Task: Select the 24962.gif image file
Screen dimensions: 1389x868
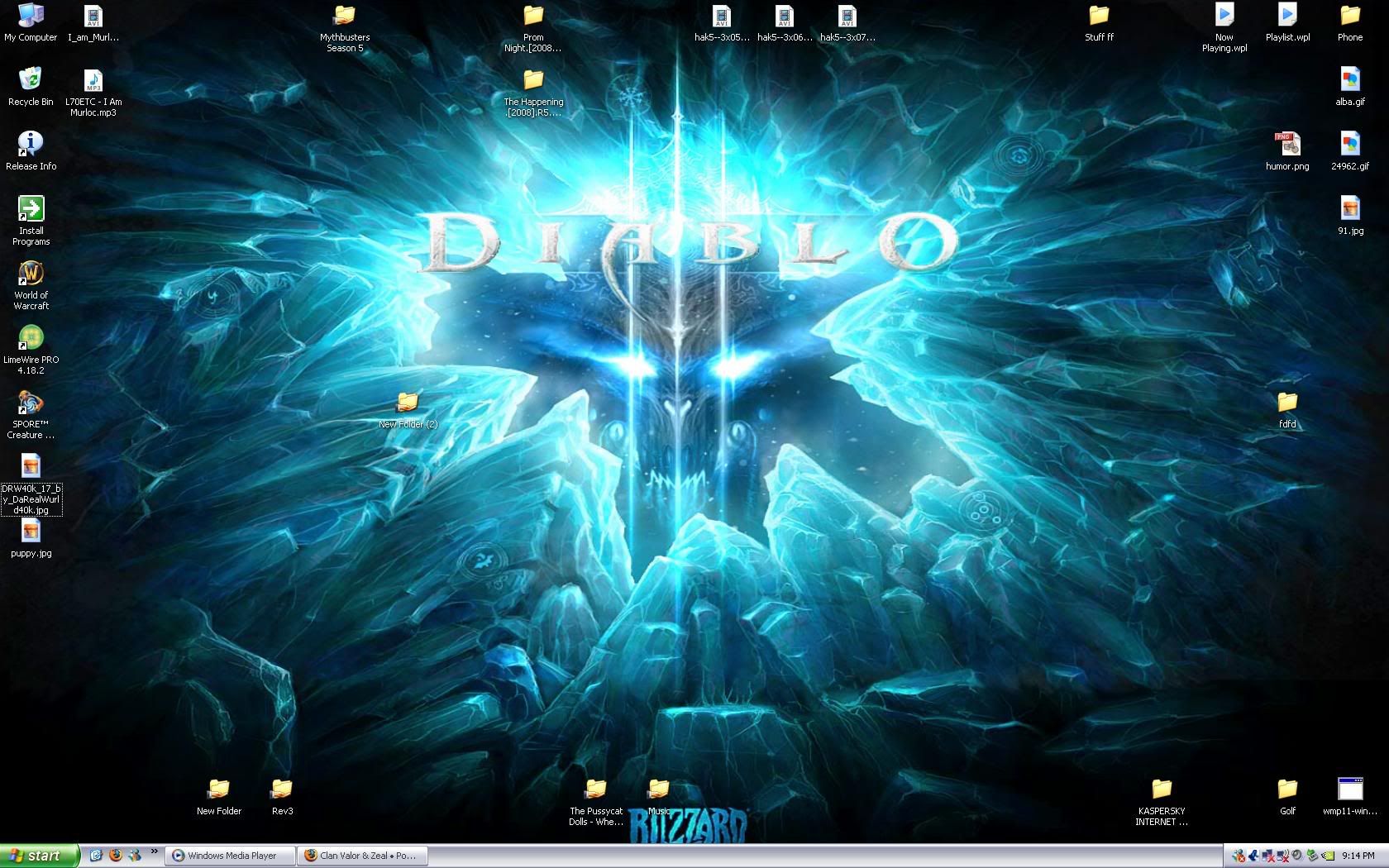Action: click(x=1350, y=151)
